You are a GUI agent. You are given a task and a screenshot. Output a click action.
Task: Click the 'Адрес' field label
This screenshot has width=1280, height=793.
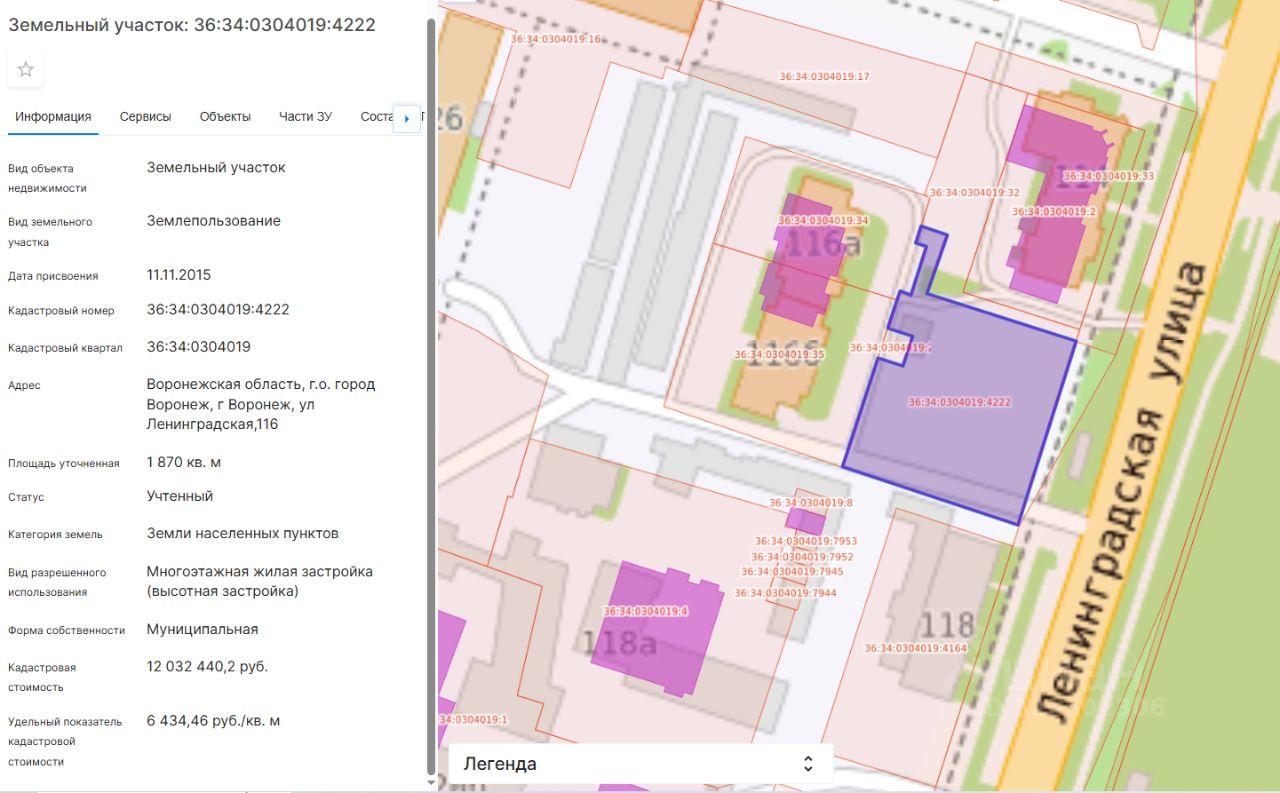[x=25, y=385]
